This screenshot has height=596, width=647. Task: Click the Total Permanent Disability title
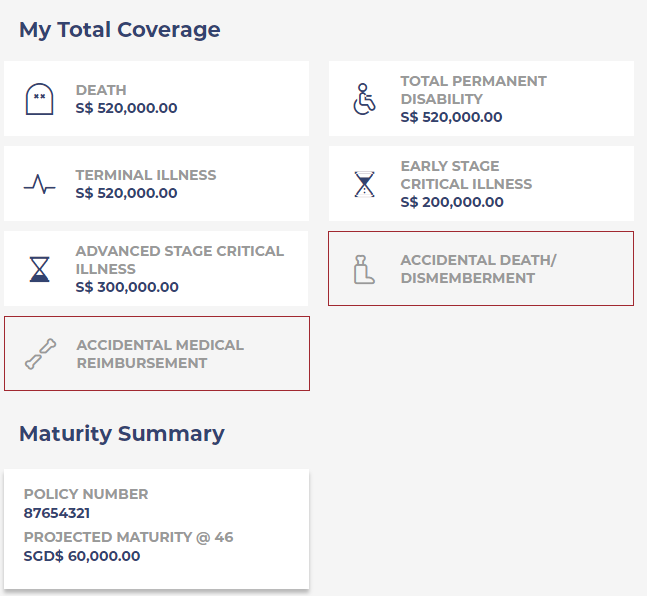(473, 90)
